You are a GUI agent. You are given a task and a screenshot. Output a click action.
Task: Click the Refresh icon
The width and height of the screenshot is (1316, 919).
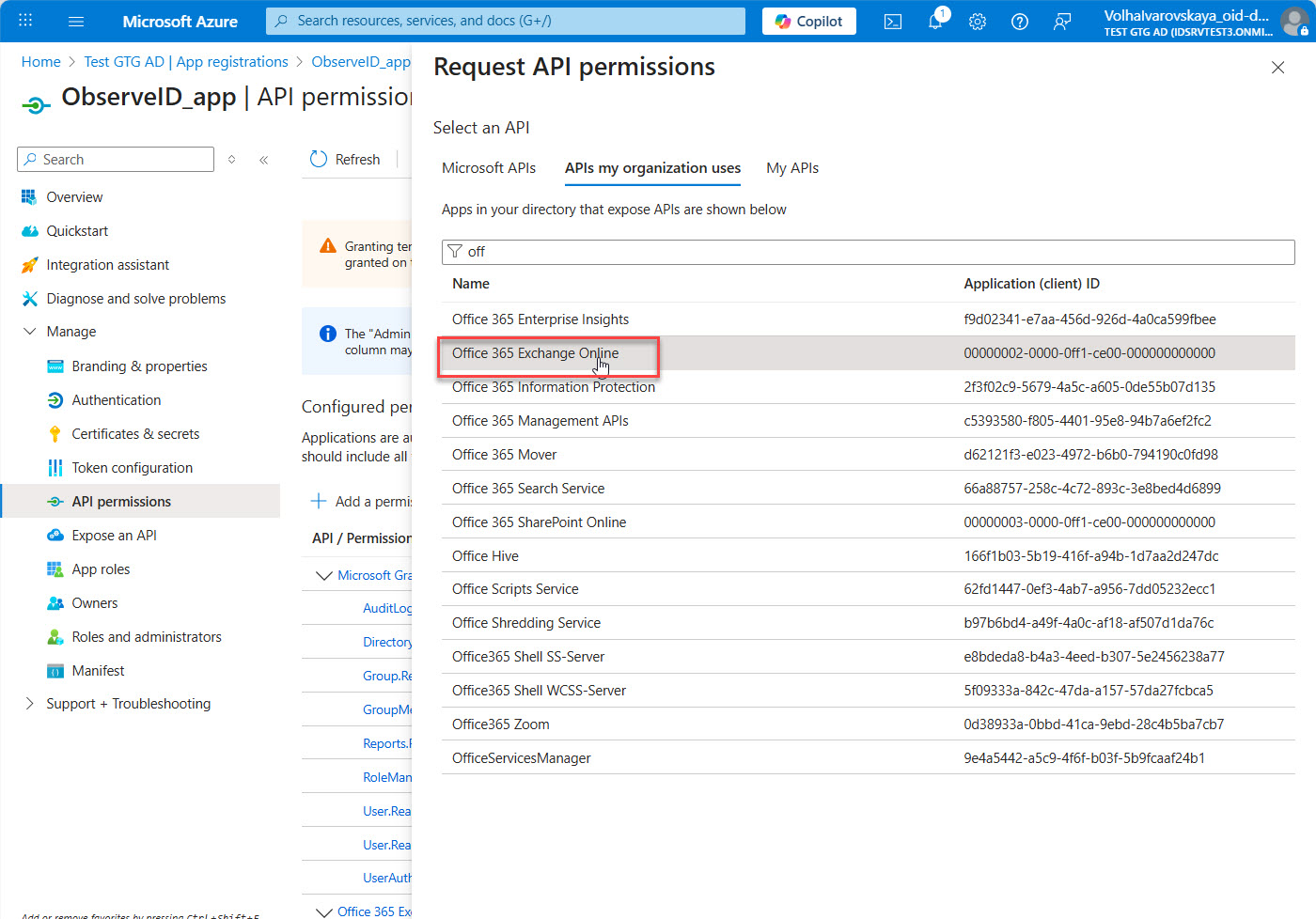(x=319, y=160)
